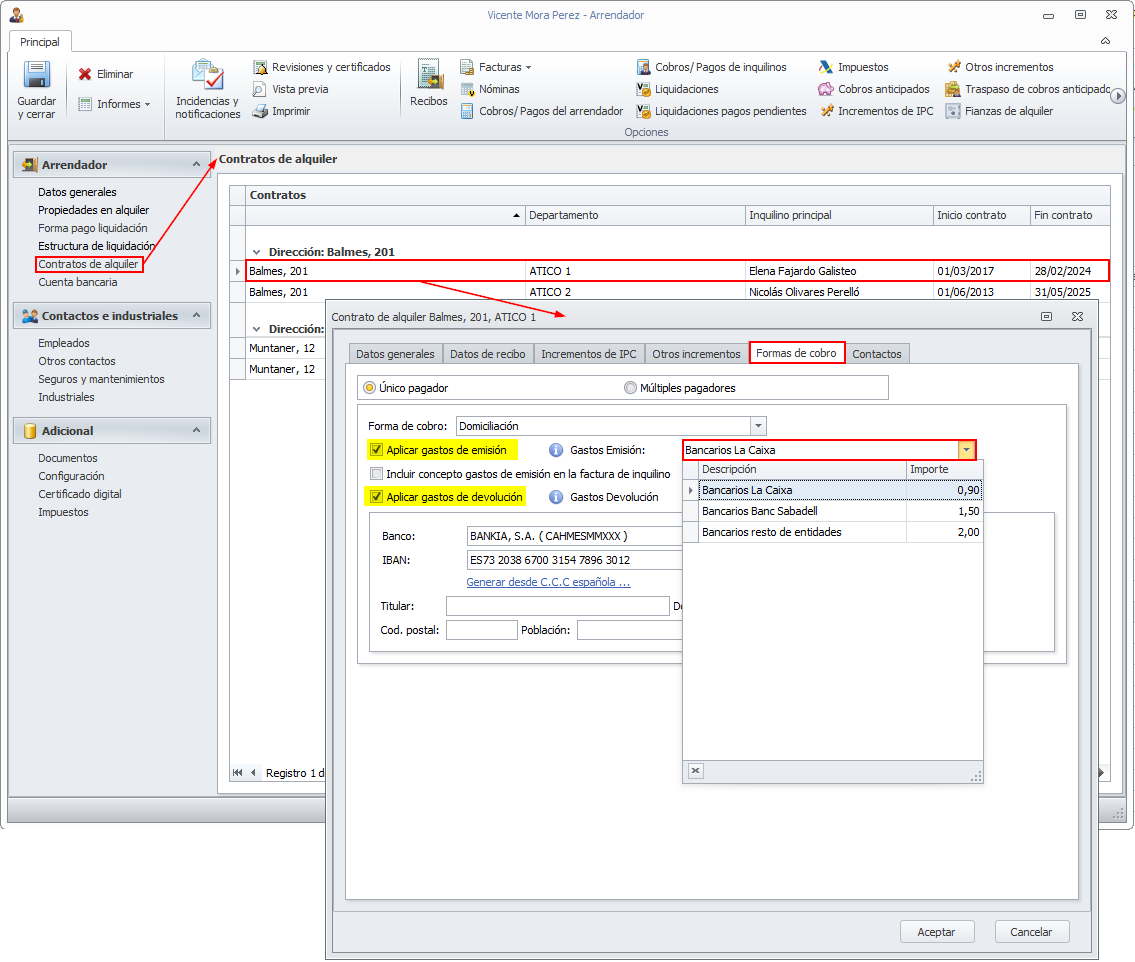Open Forma de cobro combo box arrow

click(758, 426)
